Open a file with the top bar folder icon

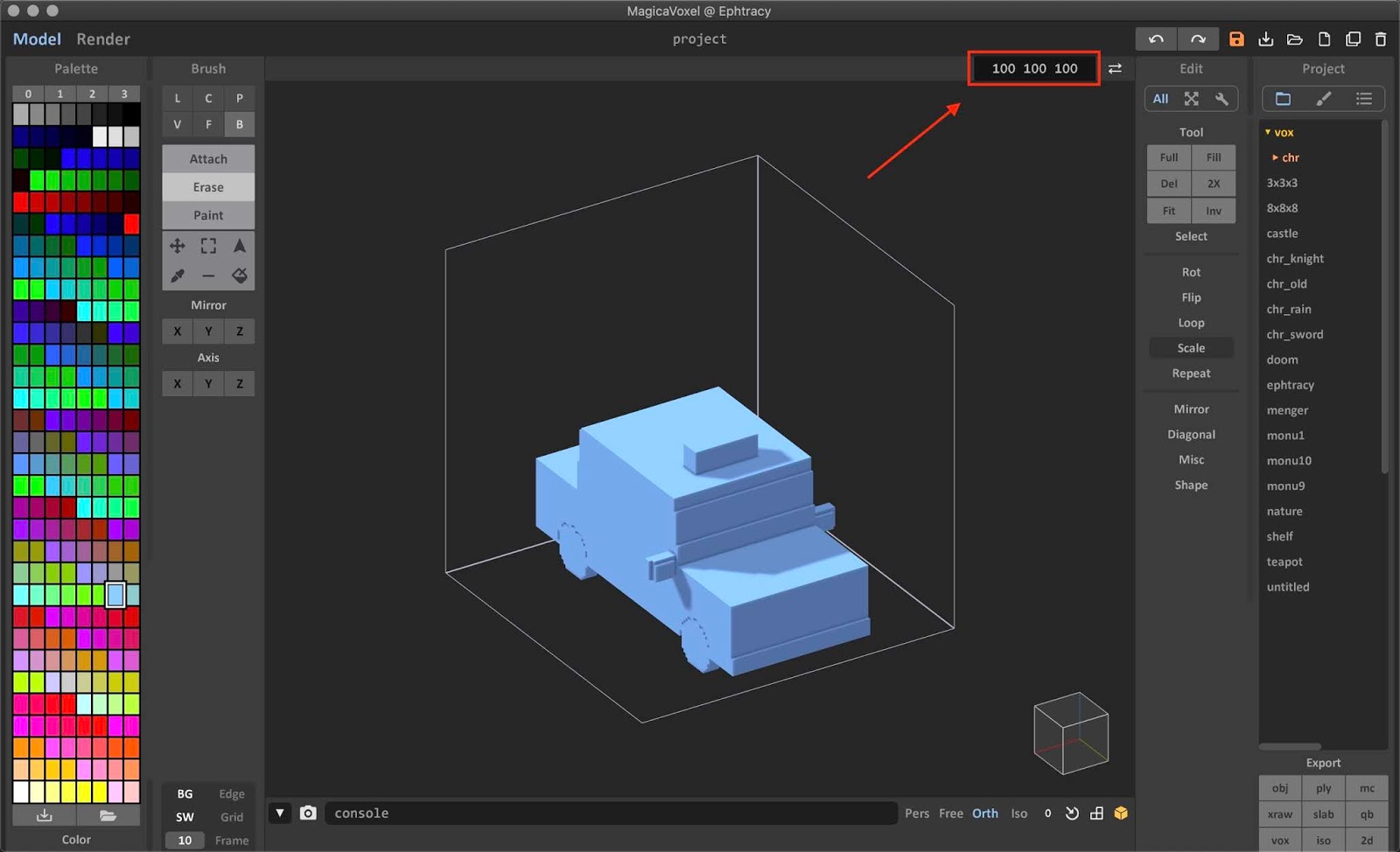click(x=1295, y=39)
